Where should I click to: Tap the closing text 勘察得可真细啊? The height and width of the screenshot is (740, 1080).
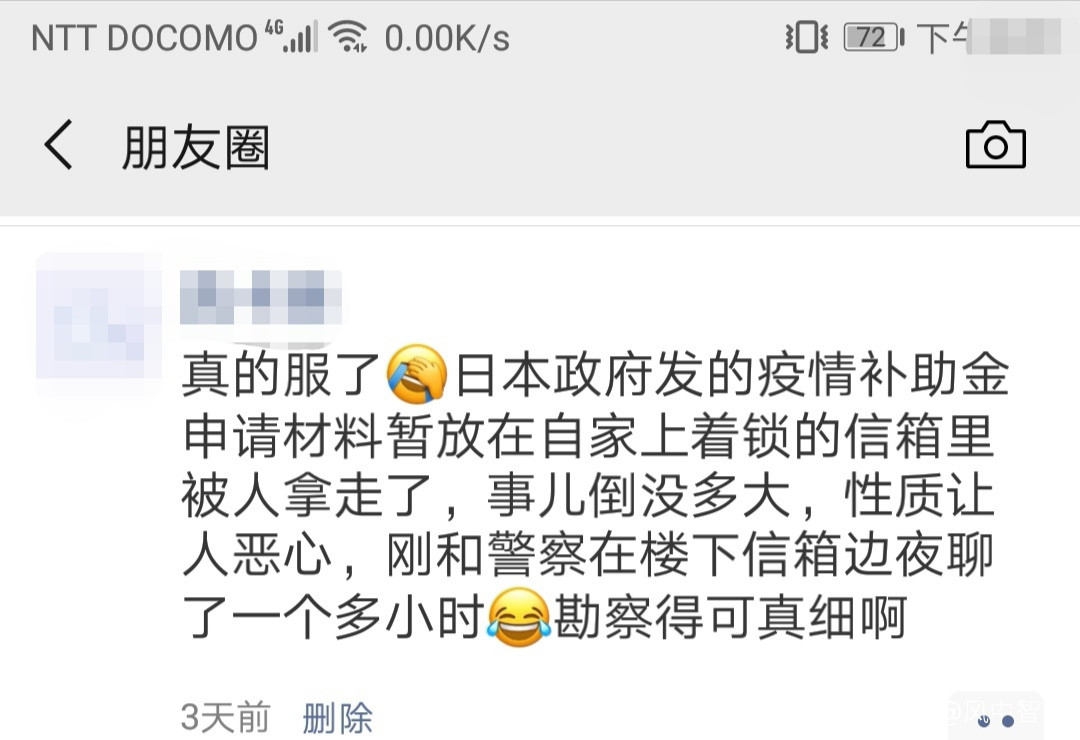point(730,617)
